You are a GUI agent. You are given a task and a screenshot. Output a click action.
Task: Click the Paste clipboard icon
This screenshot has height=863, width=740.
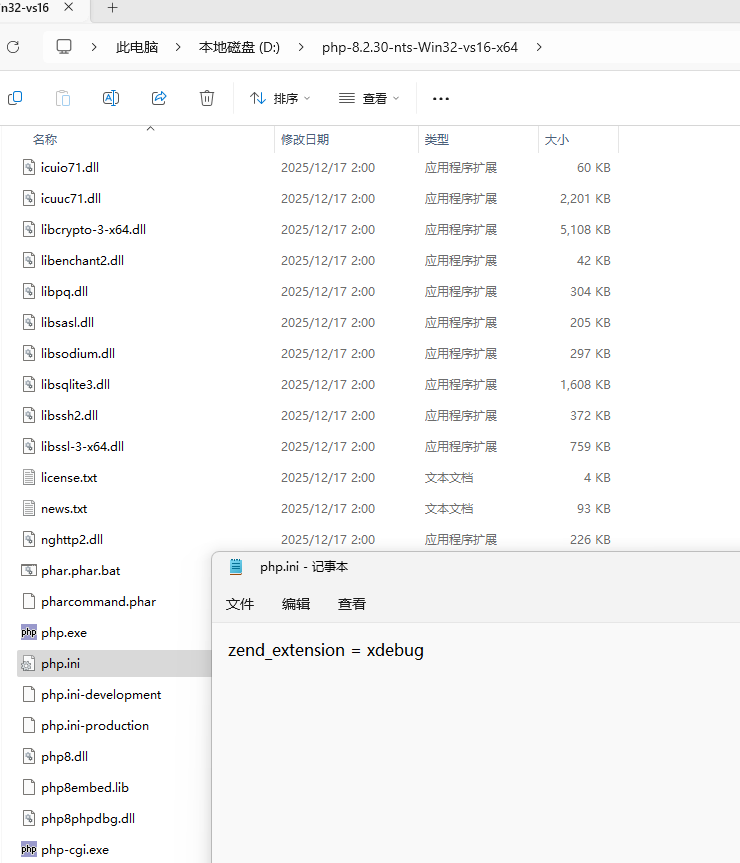(62, 98)
